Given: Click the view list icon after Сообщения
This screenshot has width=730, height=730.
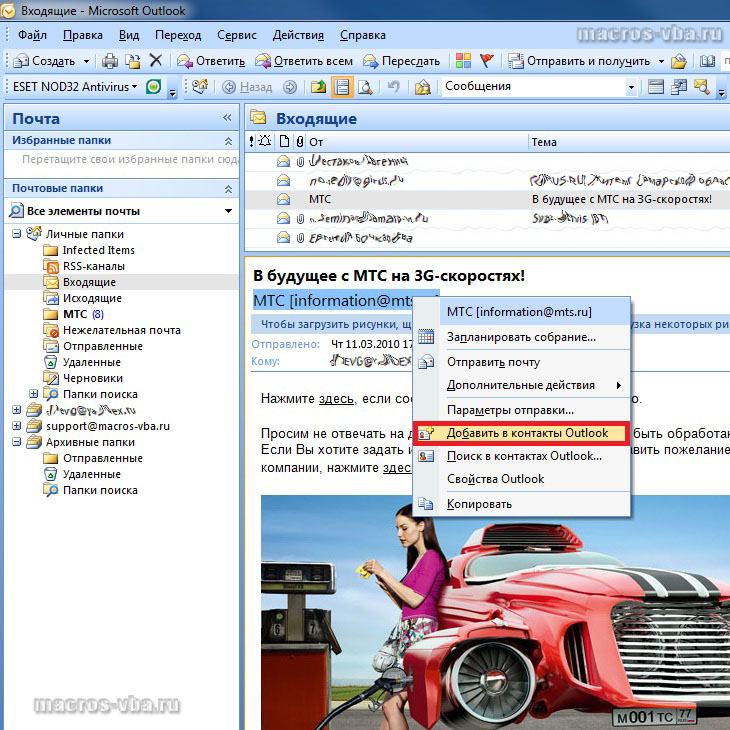Looking at the screenshot, I should click(656, 87).
